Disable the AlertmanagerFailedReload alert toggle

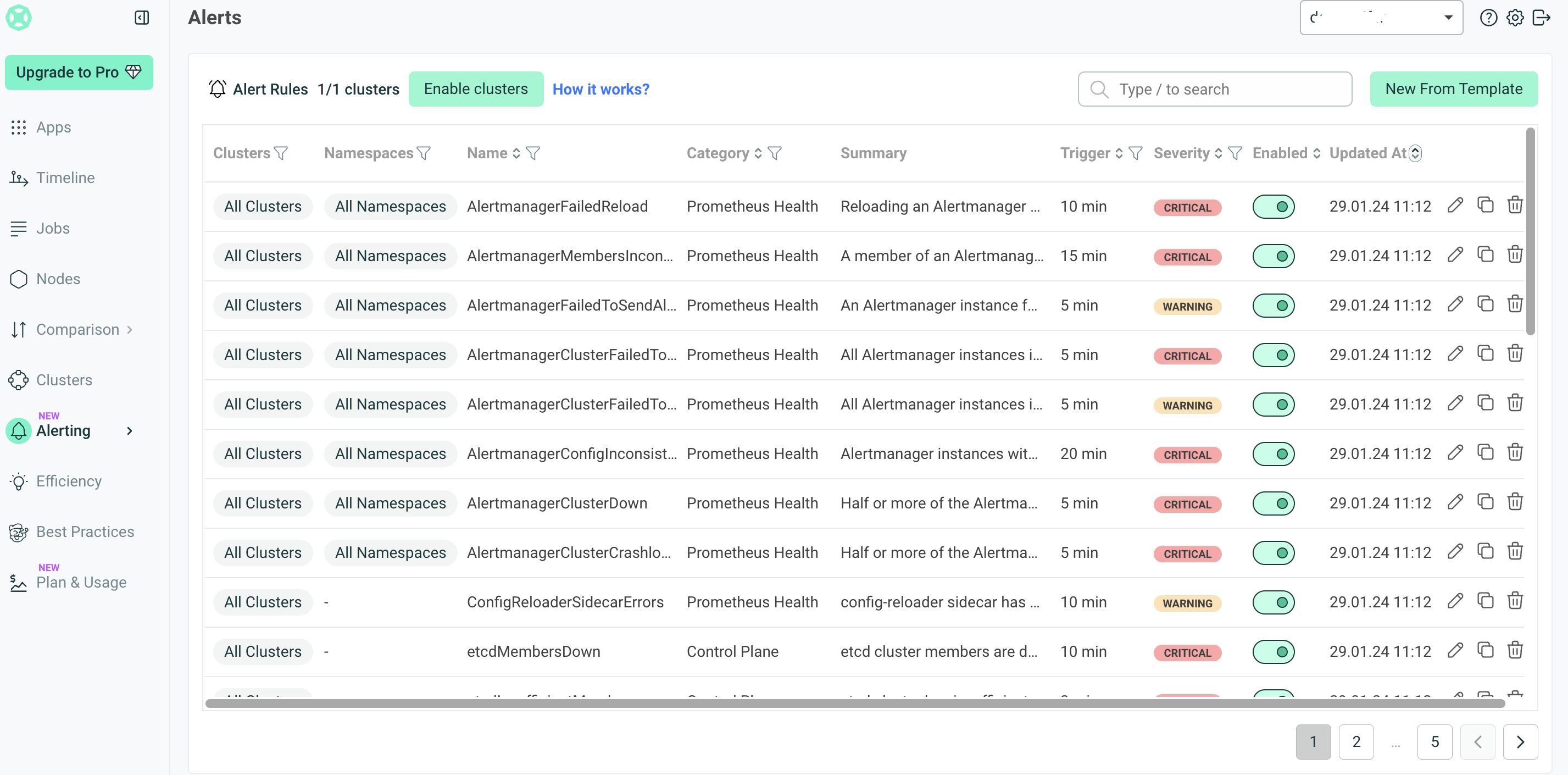[1273, 206]
